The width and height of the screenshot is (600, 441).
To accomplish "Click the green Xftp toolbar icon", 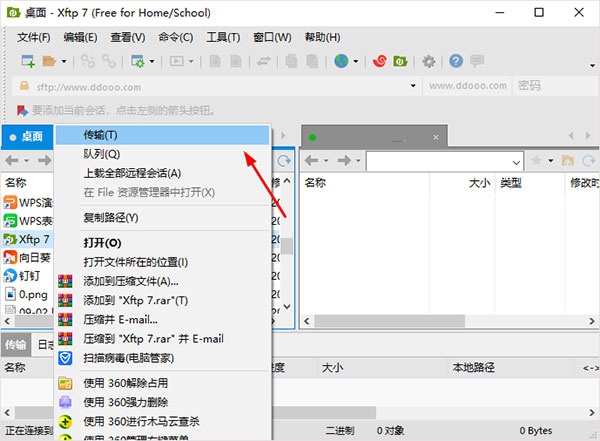I will pyautogui.click(x=400, y=61).
